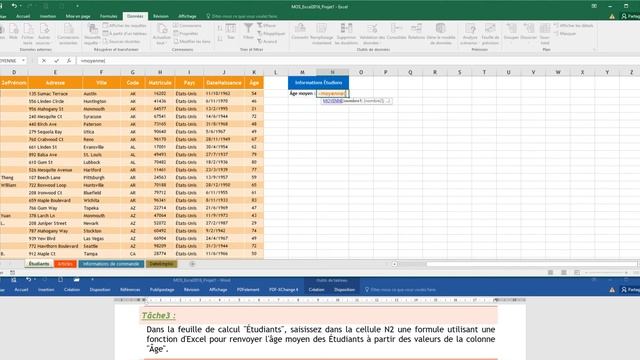Select column N header
The image size is (640, 360).
pos(332,72)
